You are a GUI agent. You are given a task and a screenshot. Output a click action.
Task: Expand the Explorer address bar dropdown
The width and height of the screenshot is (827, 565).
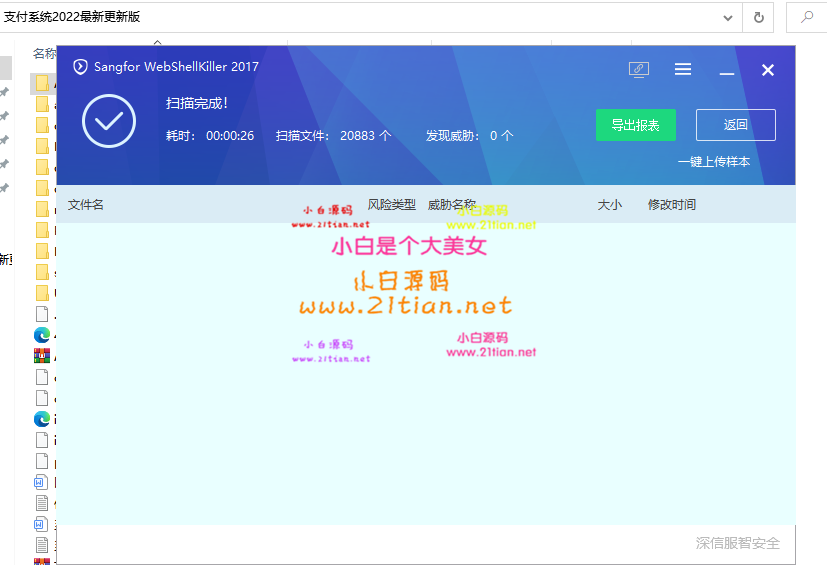[728, 18]
